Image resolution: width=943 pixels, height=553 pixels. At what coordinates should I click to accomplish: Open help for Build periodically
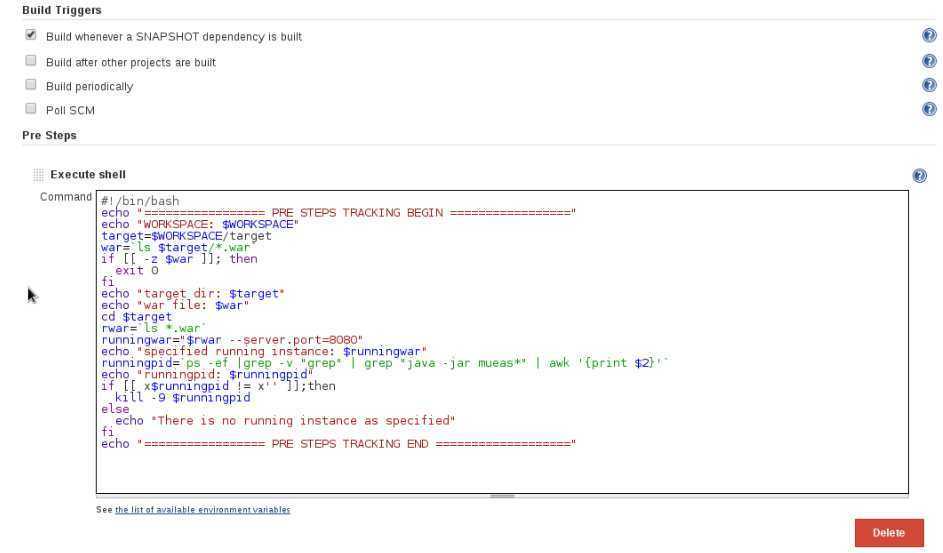coord(928,85)
